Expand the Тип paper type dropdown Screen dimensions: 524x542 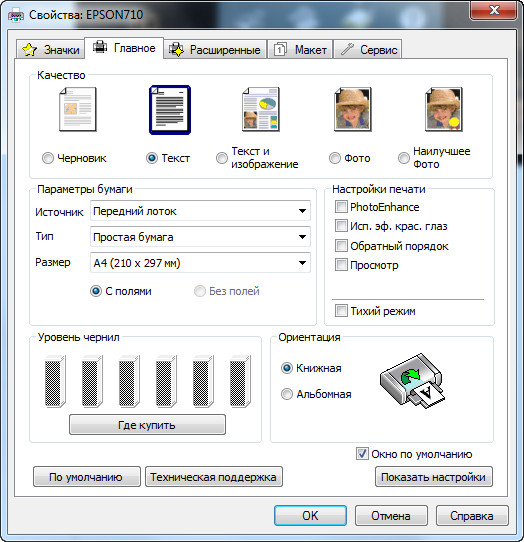pyautogui.click(x=200, y=237)
